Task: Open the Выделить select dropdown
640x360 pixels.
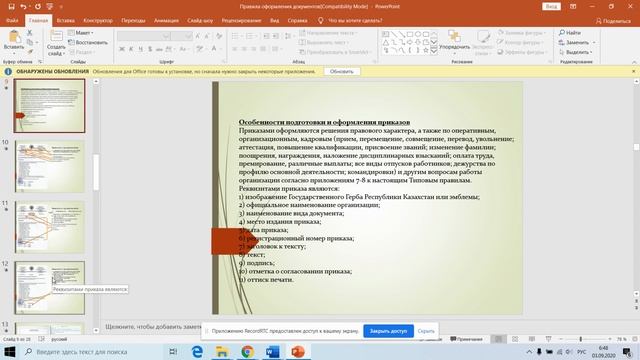Action: (x=576, y=52)
